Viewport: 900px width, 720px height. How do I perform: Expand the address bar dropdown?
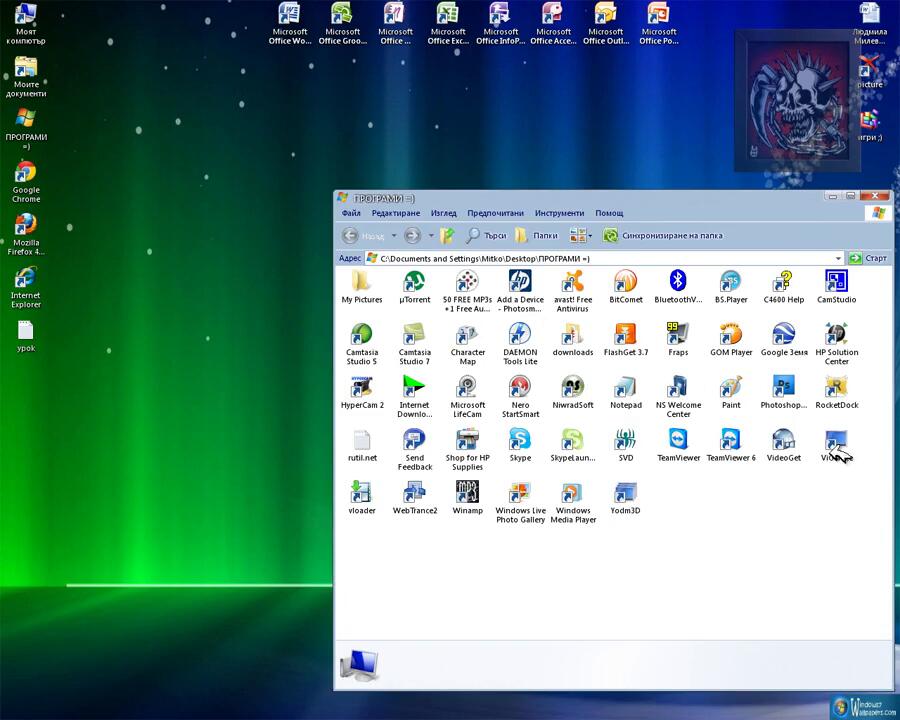coord(838,258)
